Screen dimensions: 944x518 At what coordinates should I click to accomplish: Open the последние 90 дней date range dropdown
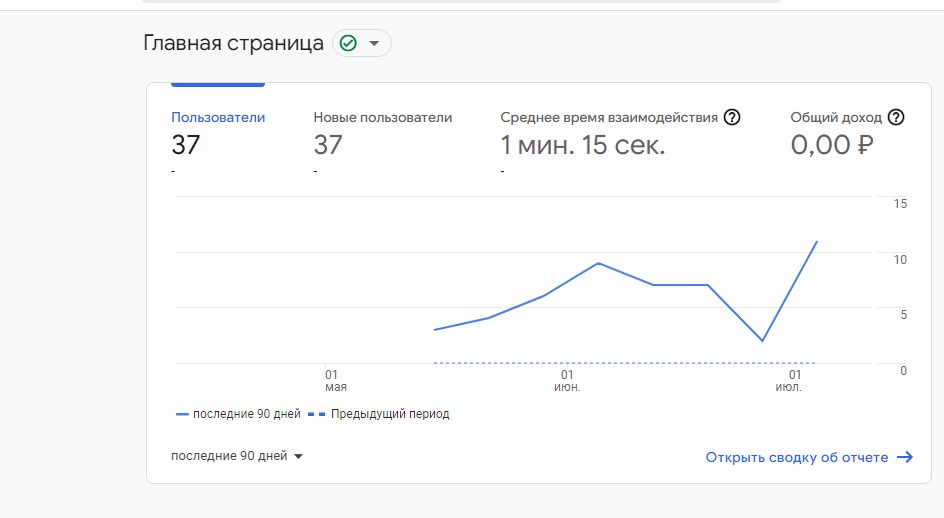237,456
